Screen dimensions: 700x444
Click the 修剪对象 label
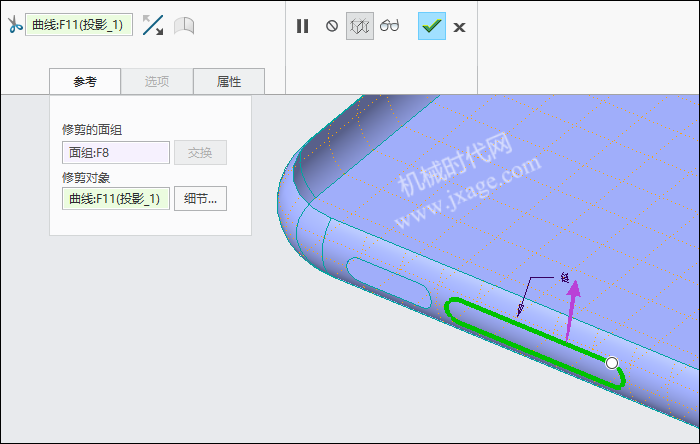(86, 178)
